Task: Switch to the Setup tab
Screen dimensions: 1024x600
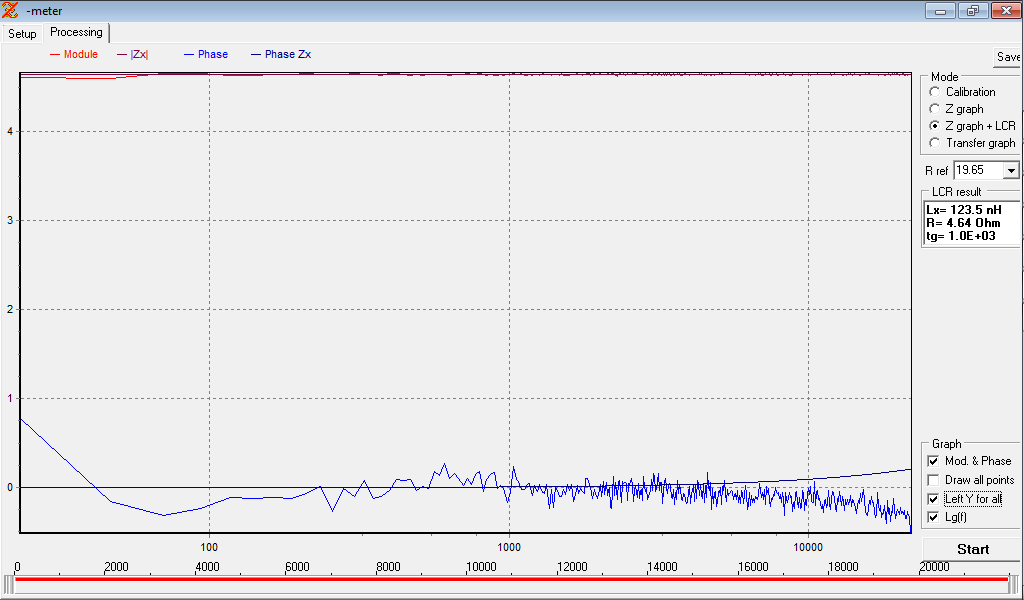Action: (x=22, y=33)
